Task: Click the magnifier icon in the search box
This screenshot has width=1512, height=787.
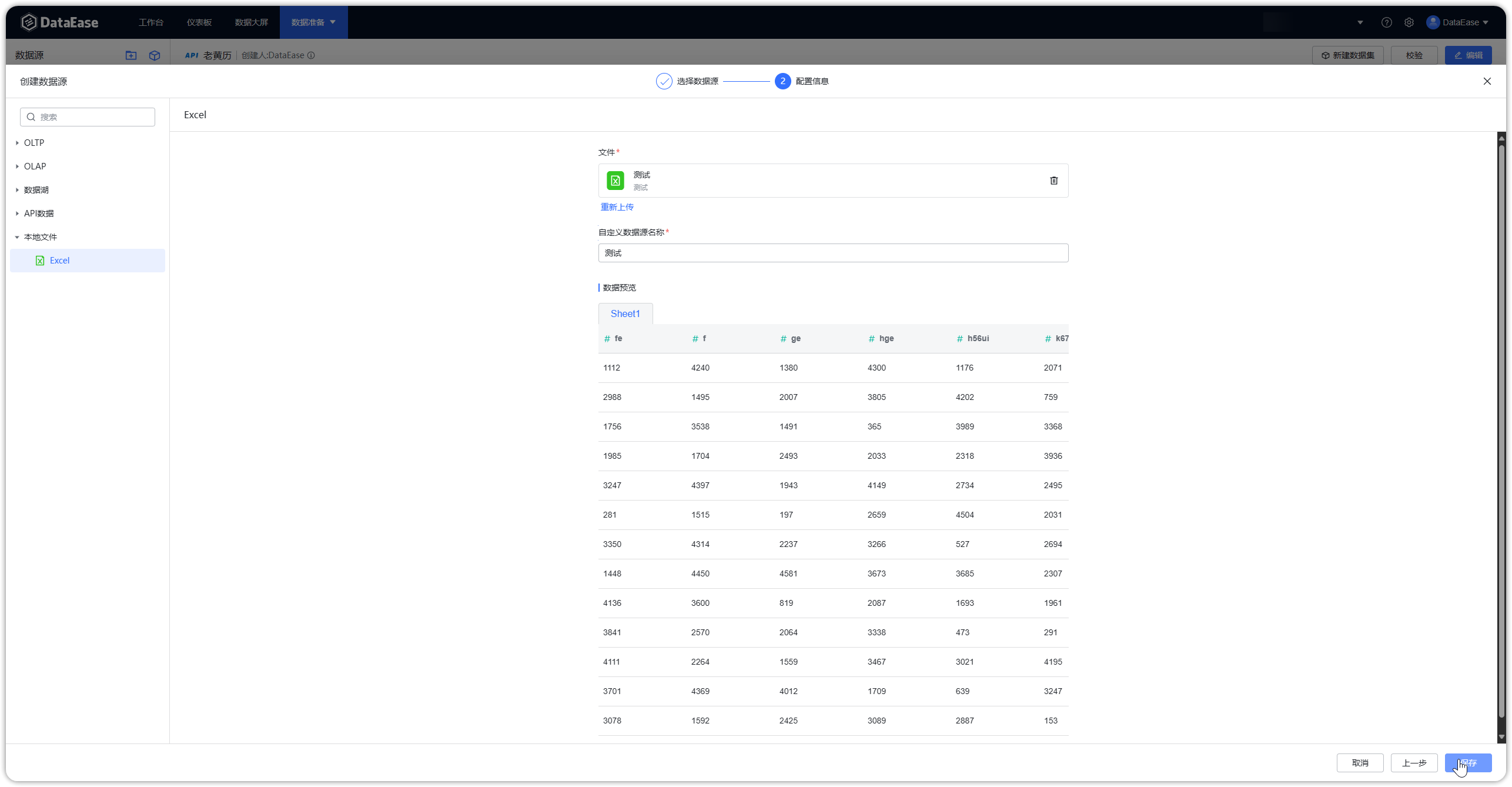Action: (x=31, y=116)
